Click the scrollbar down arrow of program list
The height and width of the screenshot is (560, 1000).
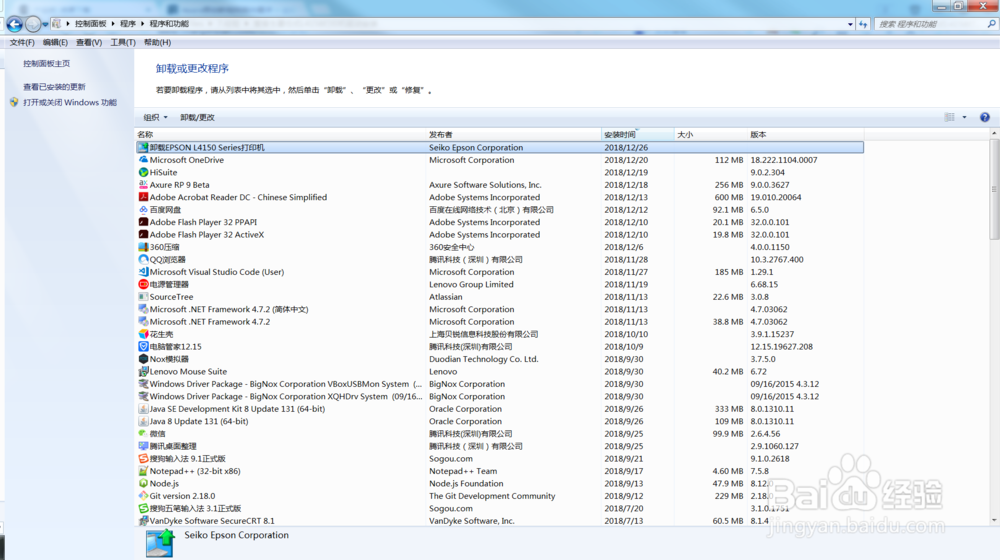994,520
